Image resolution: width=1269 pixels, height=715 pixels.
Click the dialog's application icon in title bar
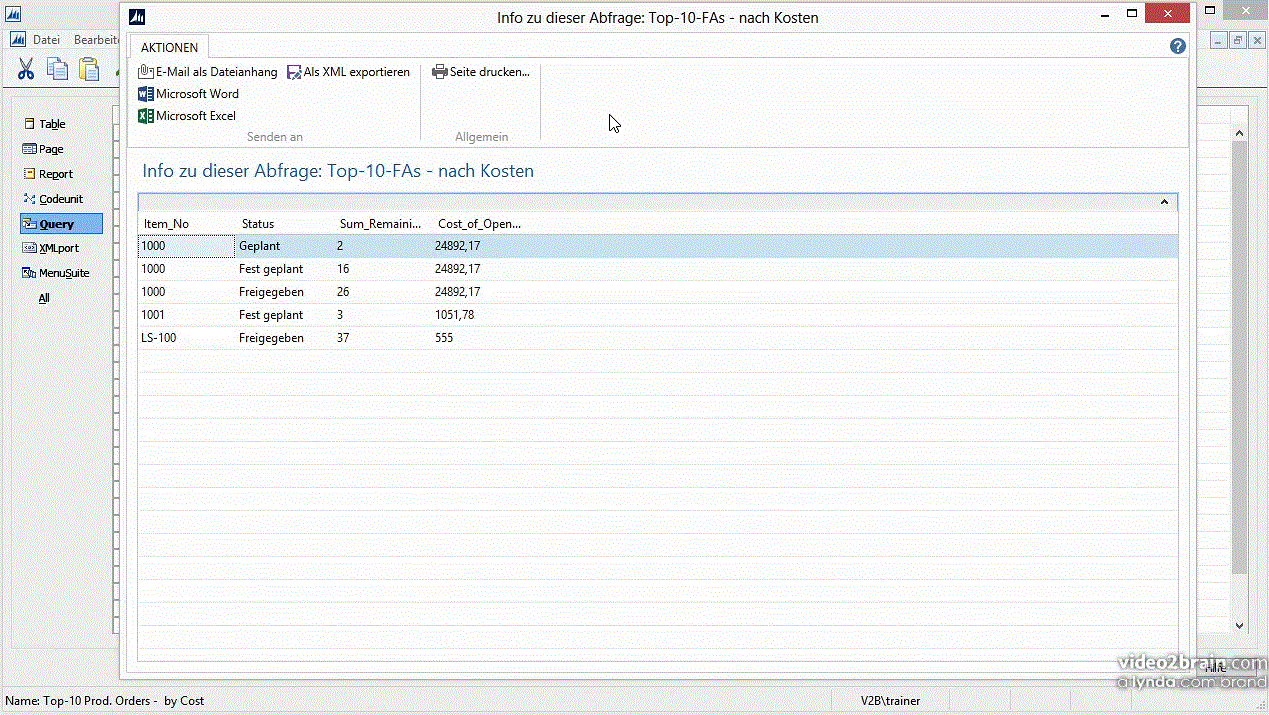pyautogui.click(x=138, y=16)
